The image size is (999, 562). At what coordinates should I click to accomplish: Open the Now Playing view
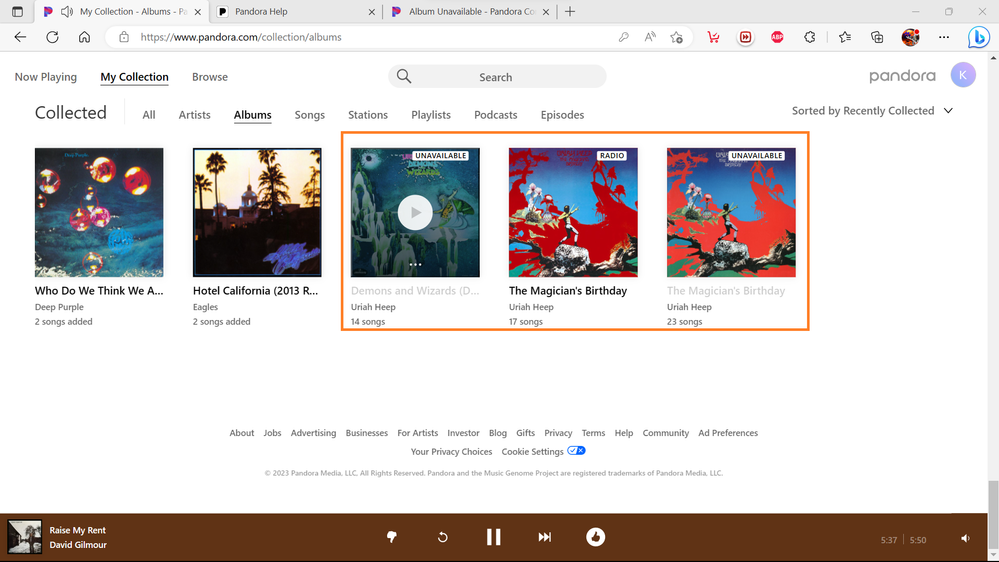click(x=46, y=77)
